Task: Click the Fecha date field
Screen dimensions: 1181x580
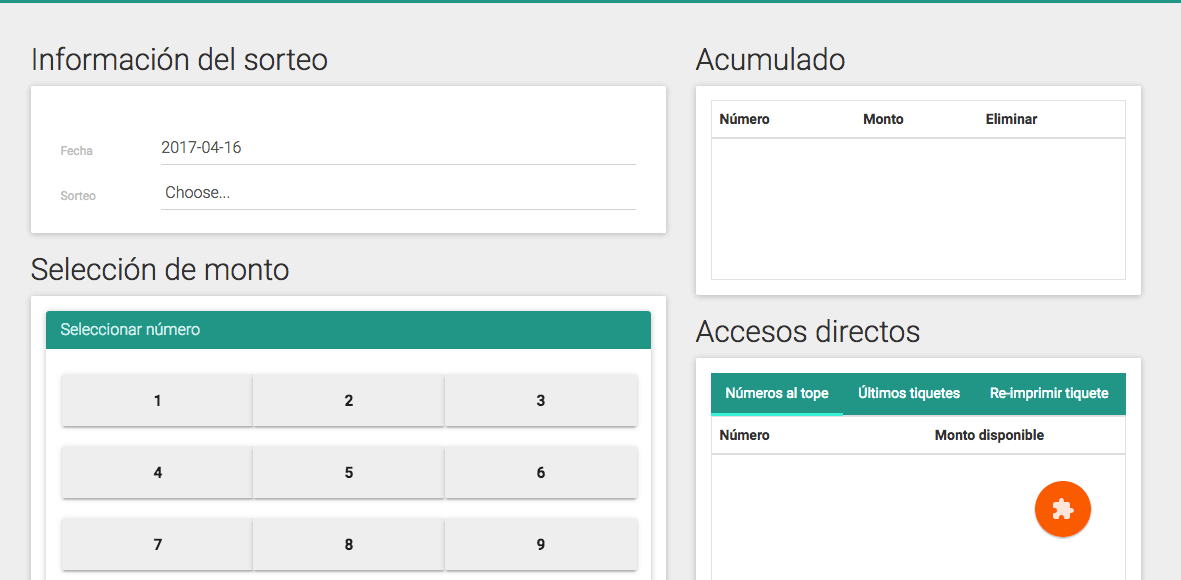Action: [x=398, y=148]
